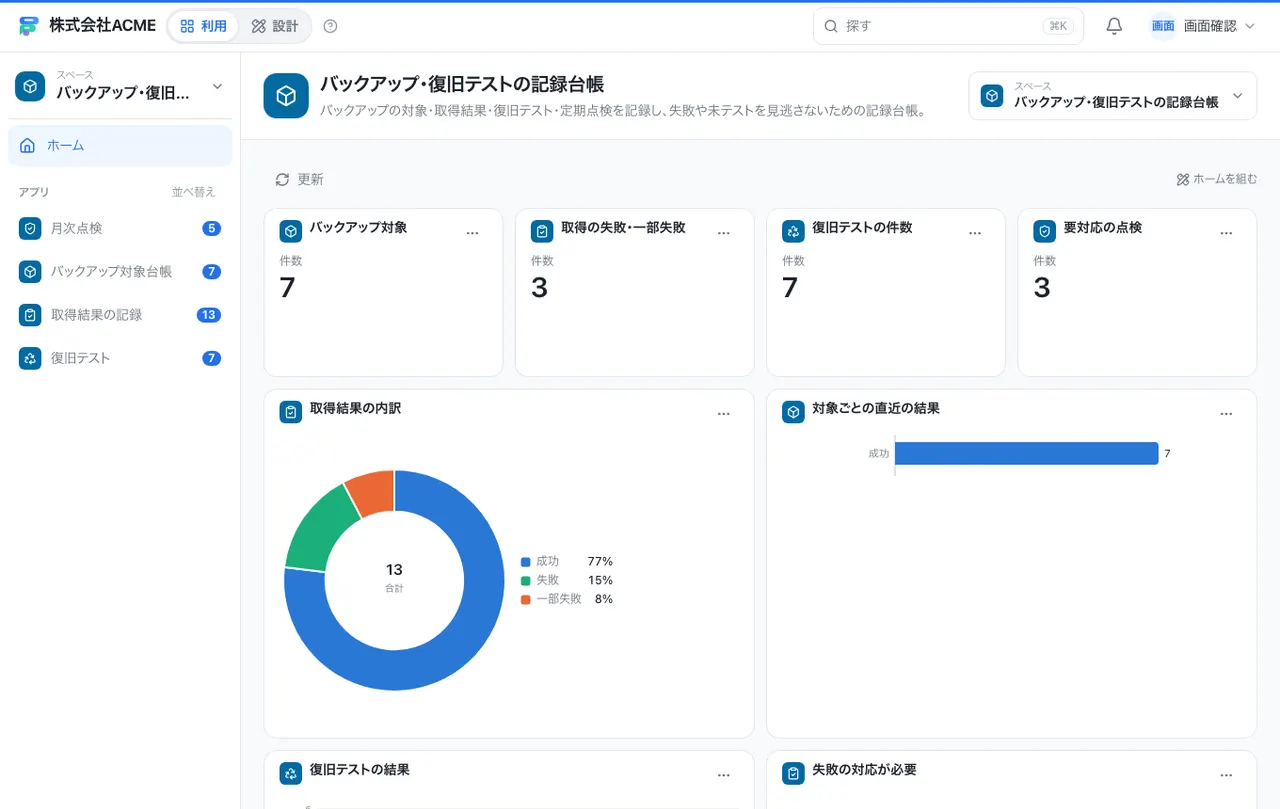
Task: Open 復旧テスト app in sidebar
Action: coord(120,358)
